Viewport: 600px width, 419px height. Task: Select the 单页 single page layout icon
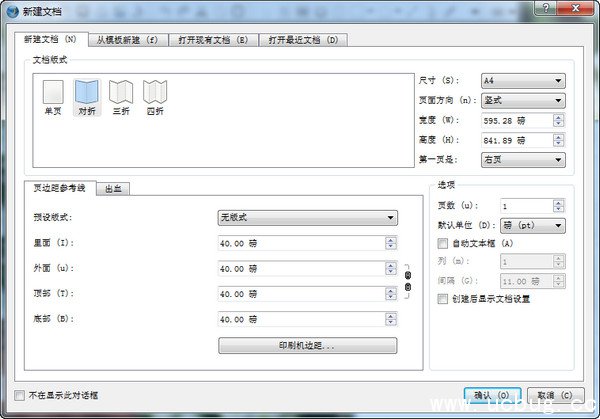tap(53, 94)
